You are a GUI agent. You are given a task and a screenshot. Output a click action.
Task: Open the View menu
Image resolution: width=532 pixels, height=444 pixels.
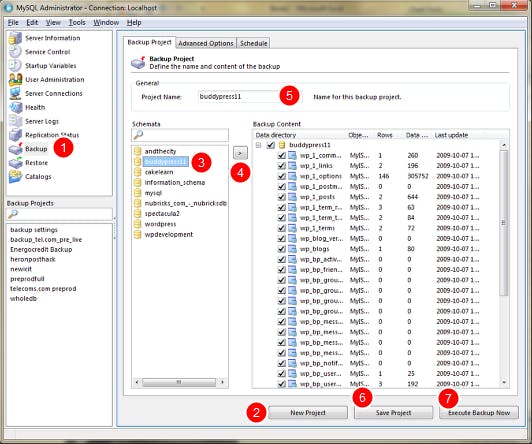[53, 23]
